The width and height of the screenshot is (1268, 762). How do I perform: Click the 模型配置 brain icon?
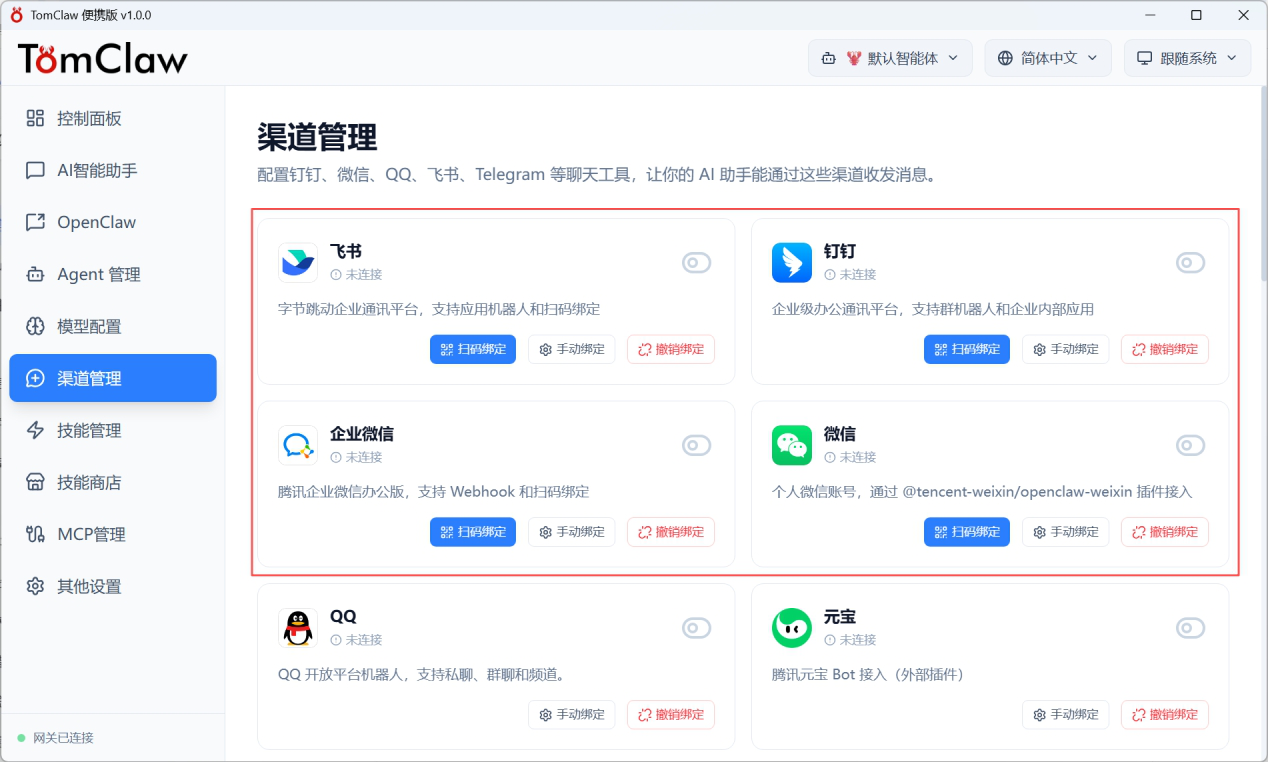pos(35,326)
